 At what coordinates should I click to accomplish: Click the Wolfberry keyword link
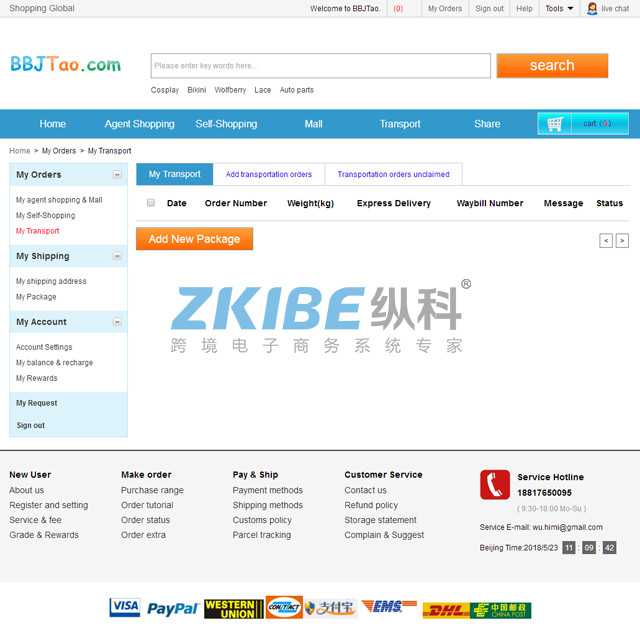[x=230, y=90]
